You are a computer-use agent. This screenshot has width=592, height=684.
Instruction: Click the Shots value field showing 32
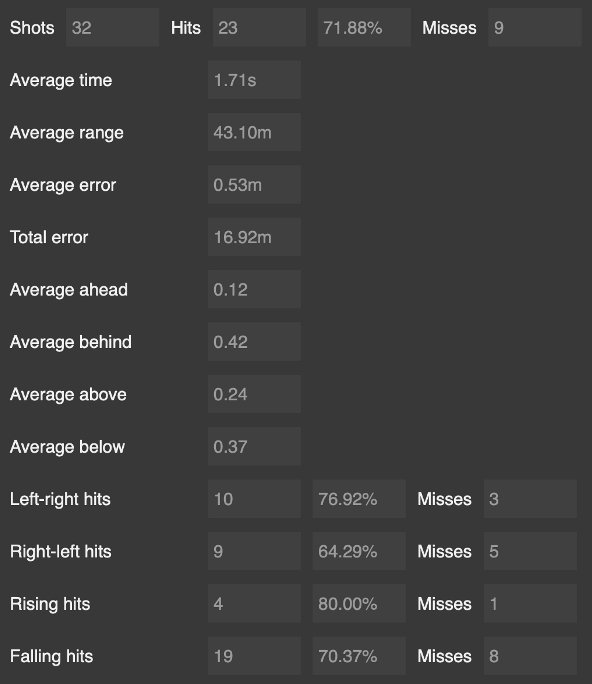coord(112,27)
